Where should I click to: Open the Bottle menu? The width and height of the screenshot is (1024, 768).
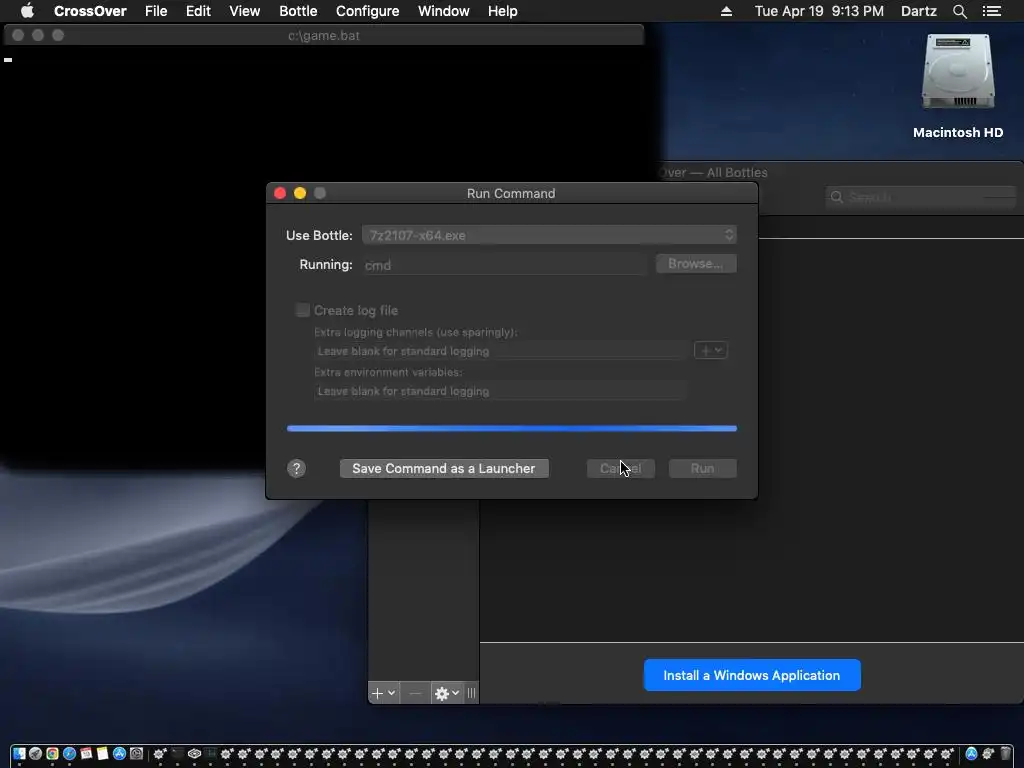click(x=298, y=11)
